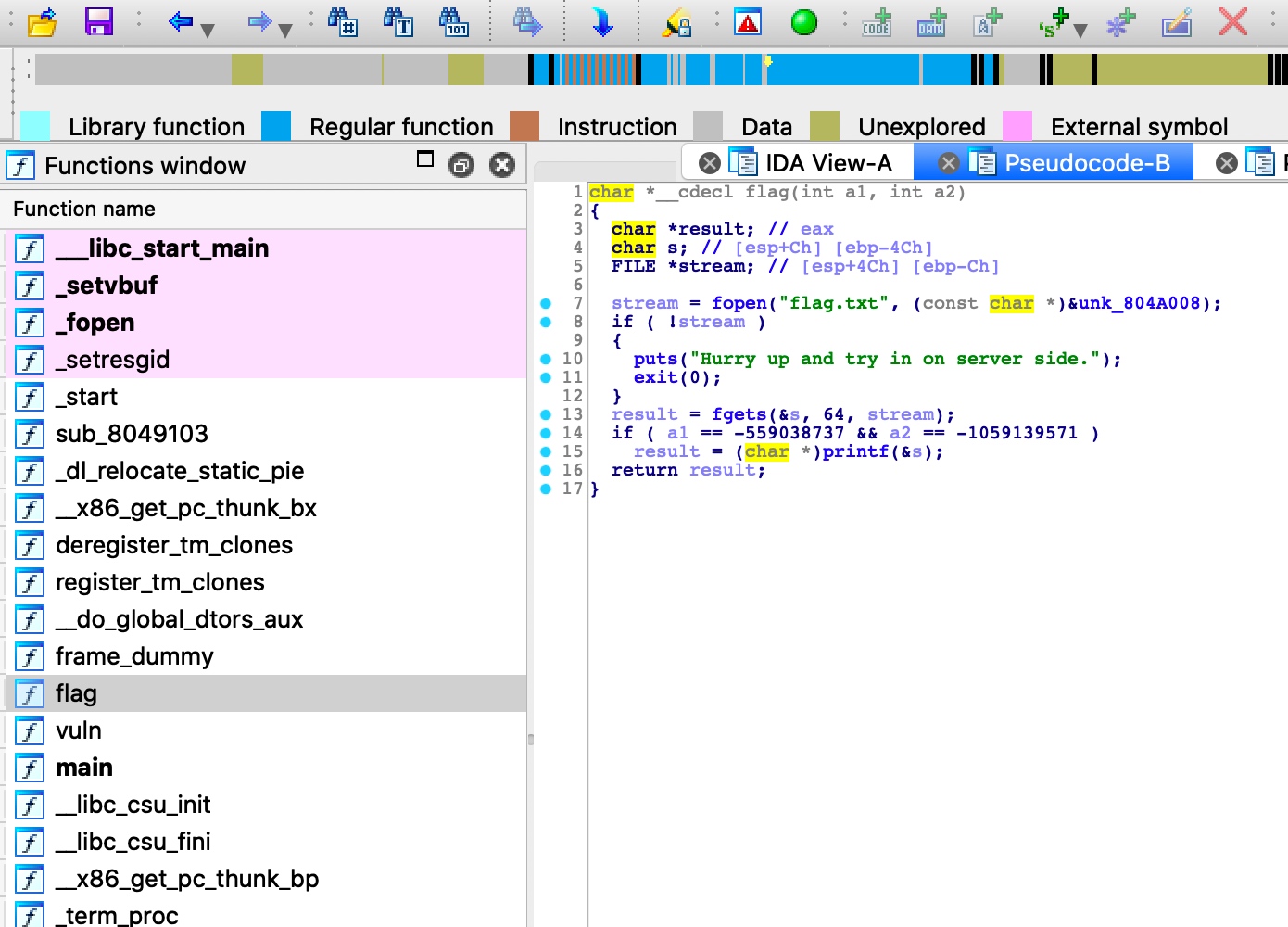Open the back arrow history dropdown
The width and height of the screenshot is (1288, 927).
tap(208, 31)
